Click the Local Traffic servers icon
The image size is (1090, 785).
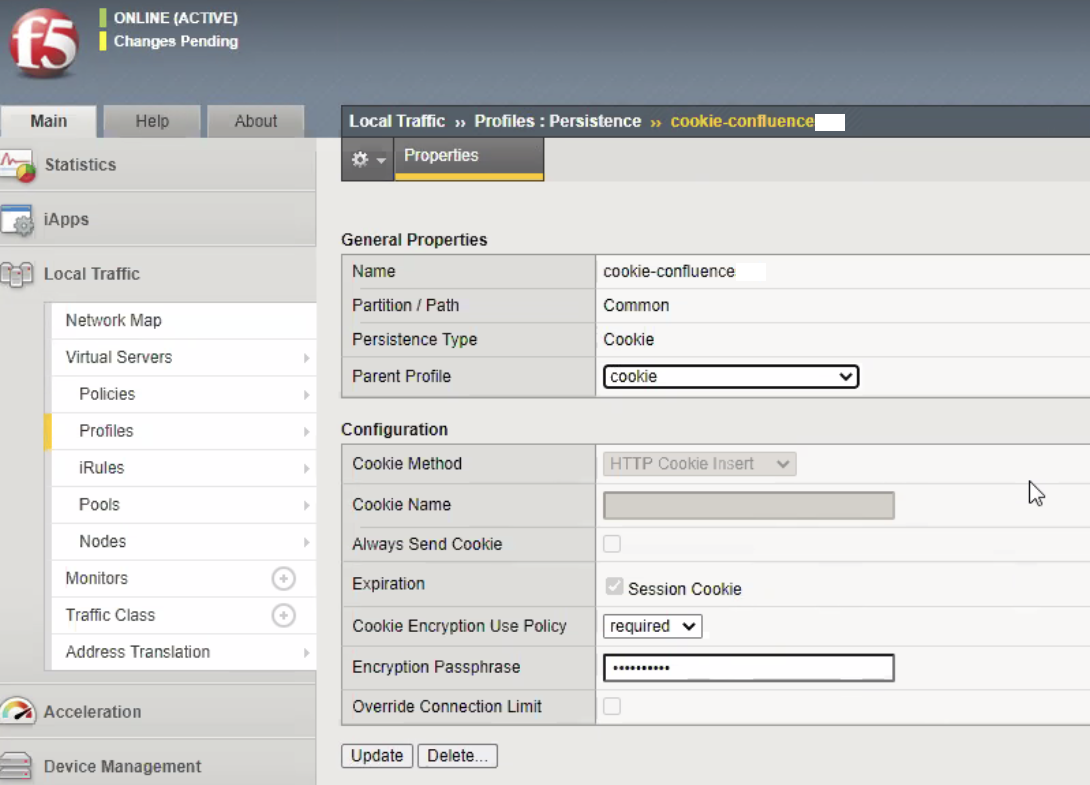pyautogui.click(x=17, y=274)
